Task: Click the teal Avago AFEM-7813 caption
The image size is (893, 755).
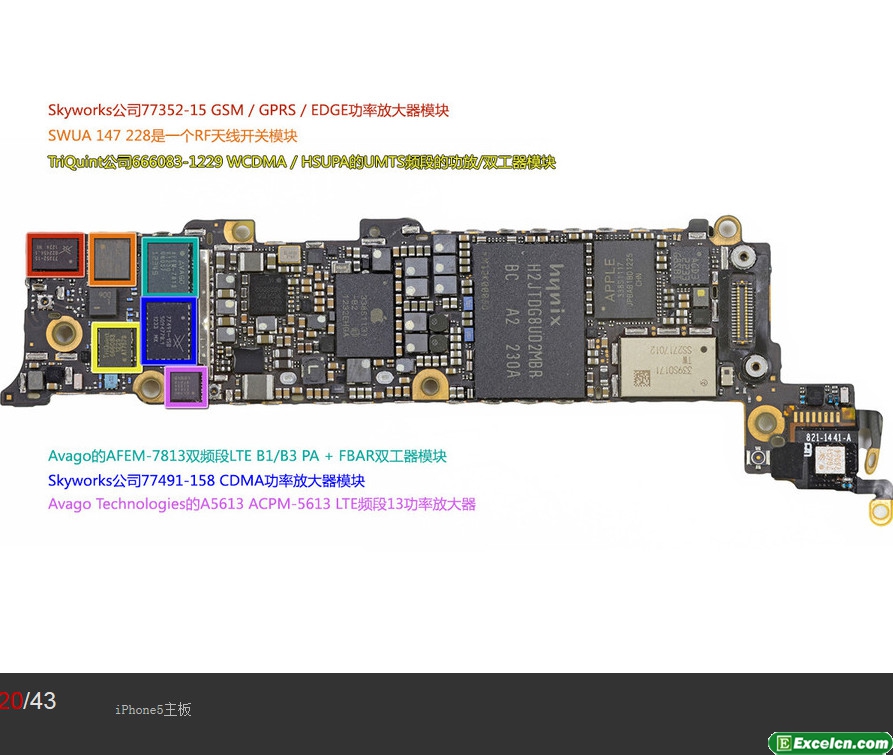Action: pyautogui.click(x=247, y=456)
